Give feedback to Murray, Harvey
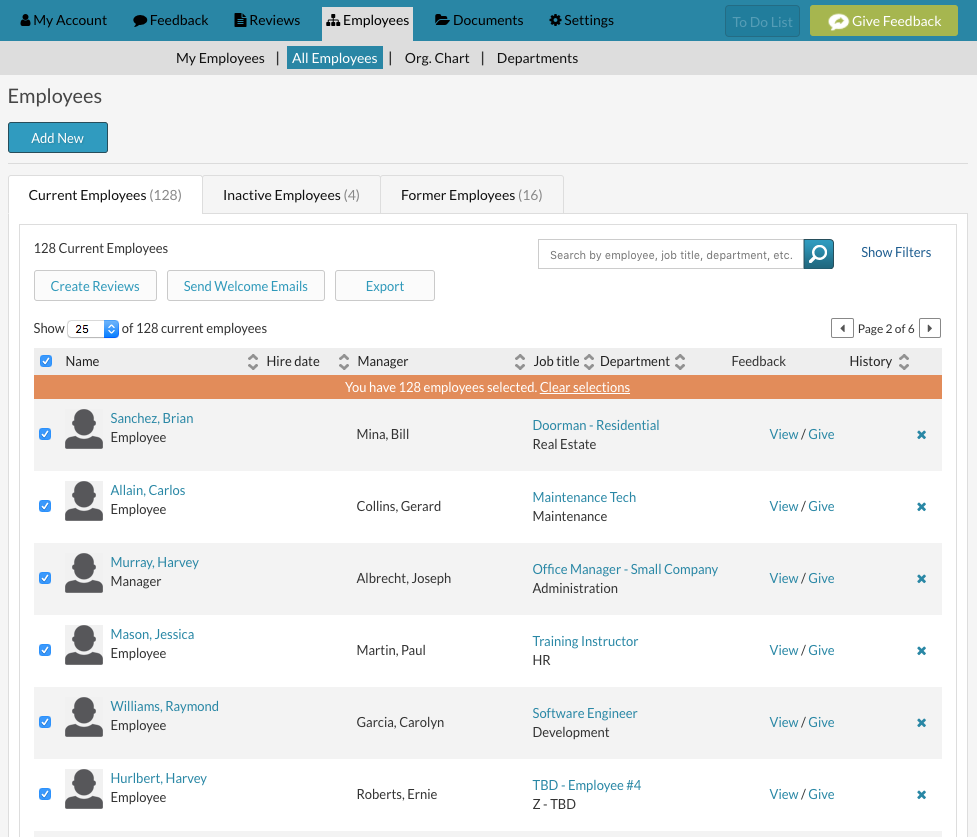Image resolution: width=977 pixels, height=837 pixels. pos(821,578)
